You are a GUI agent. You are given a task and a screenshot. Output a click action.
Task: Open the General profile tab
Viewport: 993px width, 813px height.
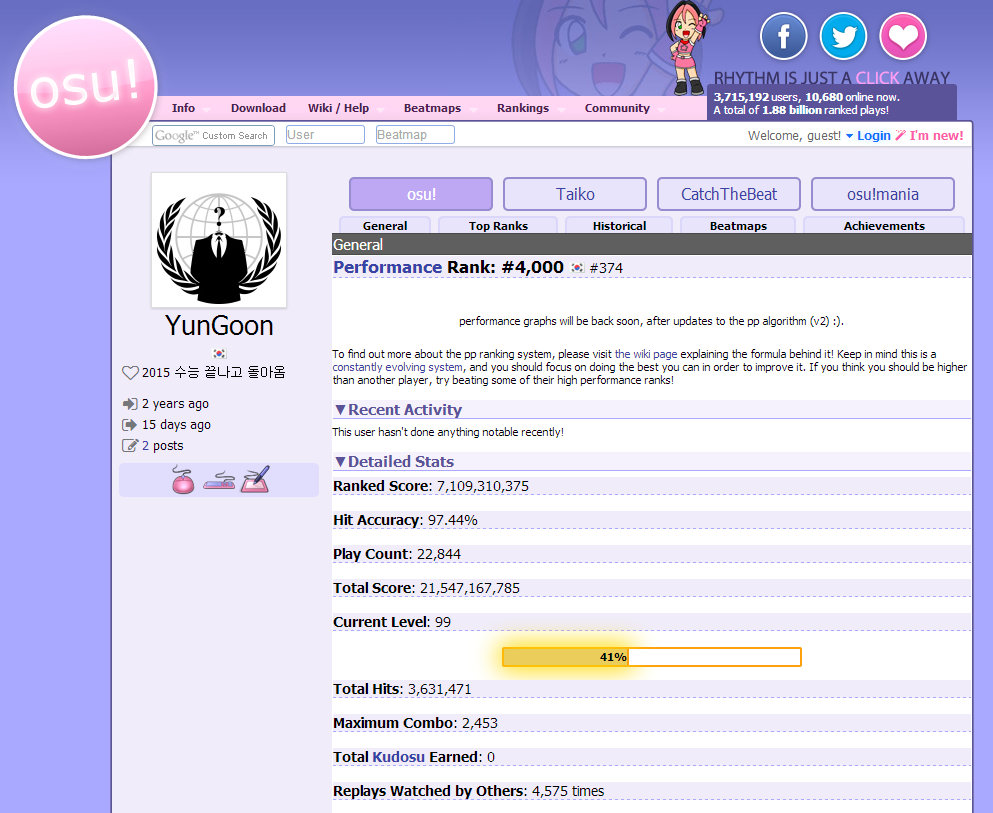(x=385, y=225)
